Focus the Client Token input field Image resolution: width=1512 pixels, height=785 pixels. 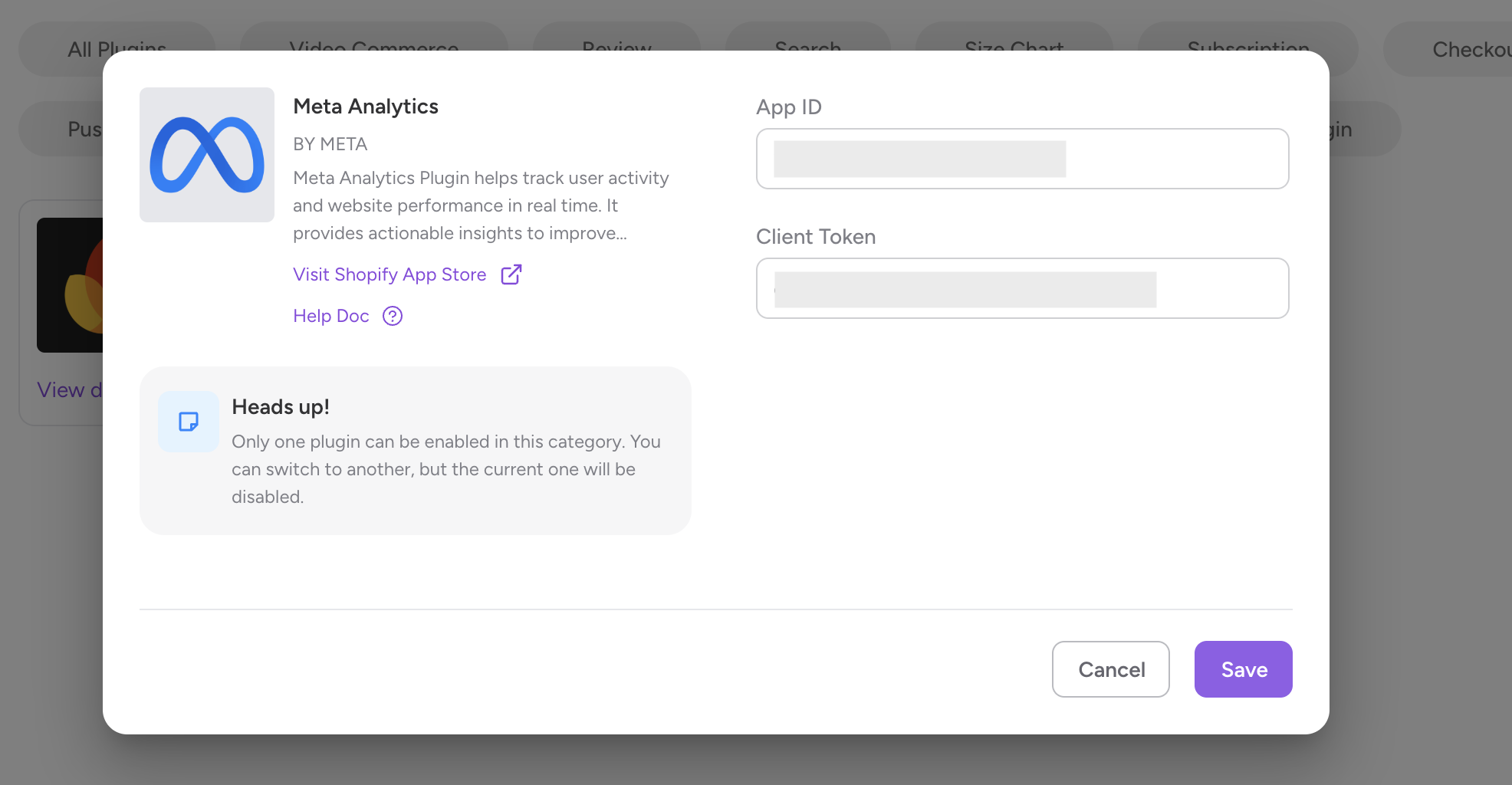point(1022,288)
